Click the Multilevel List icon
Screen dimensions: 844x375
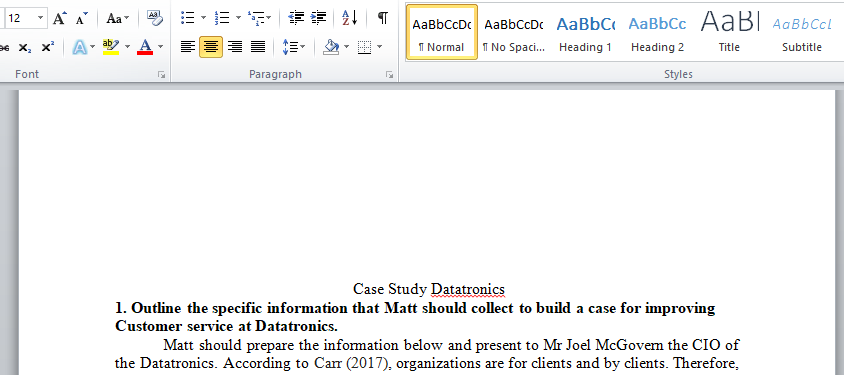tap(255, 18)
